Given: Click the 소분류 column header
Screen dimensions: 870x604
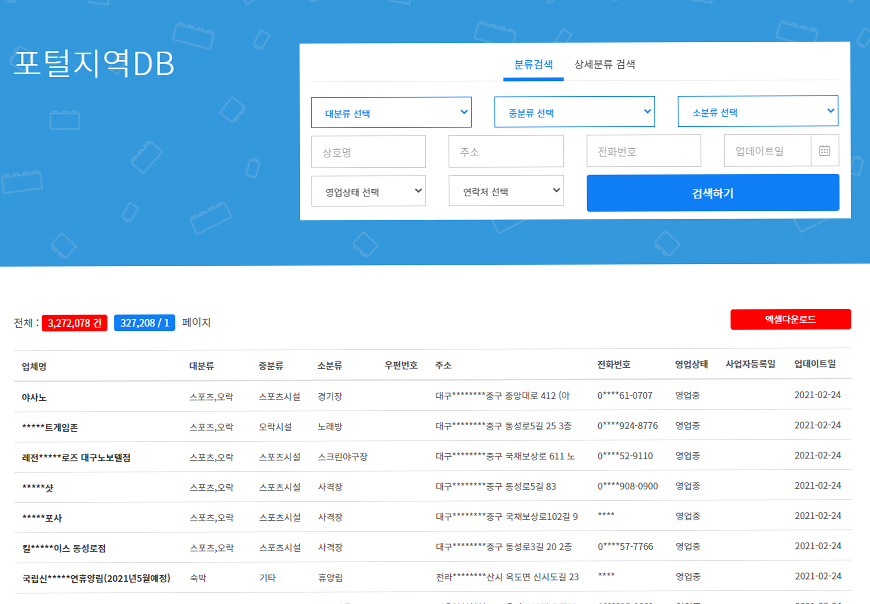Looking at the screenshot, I should point(330,366).
